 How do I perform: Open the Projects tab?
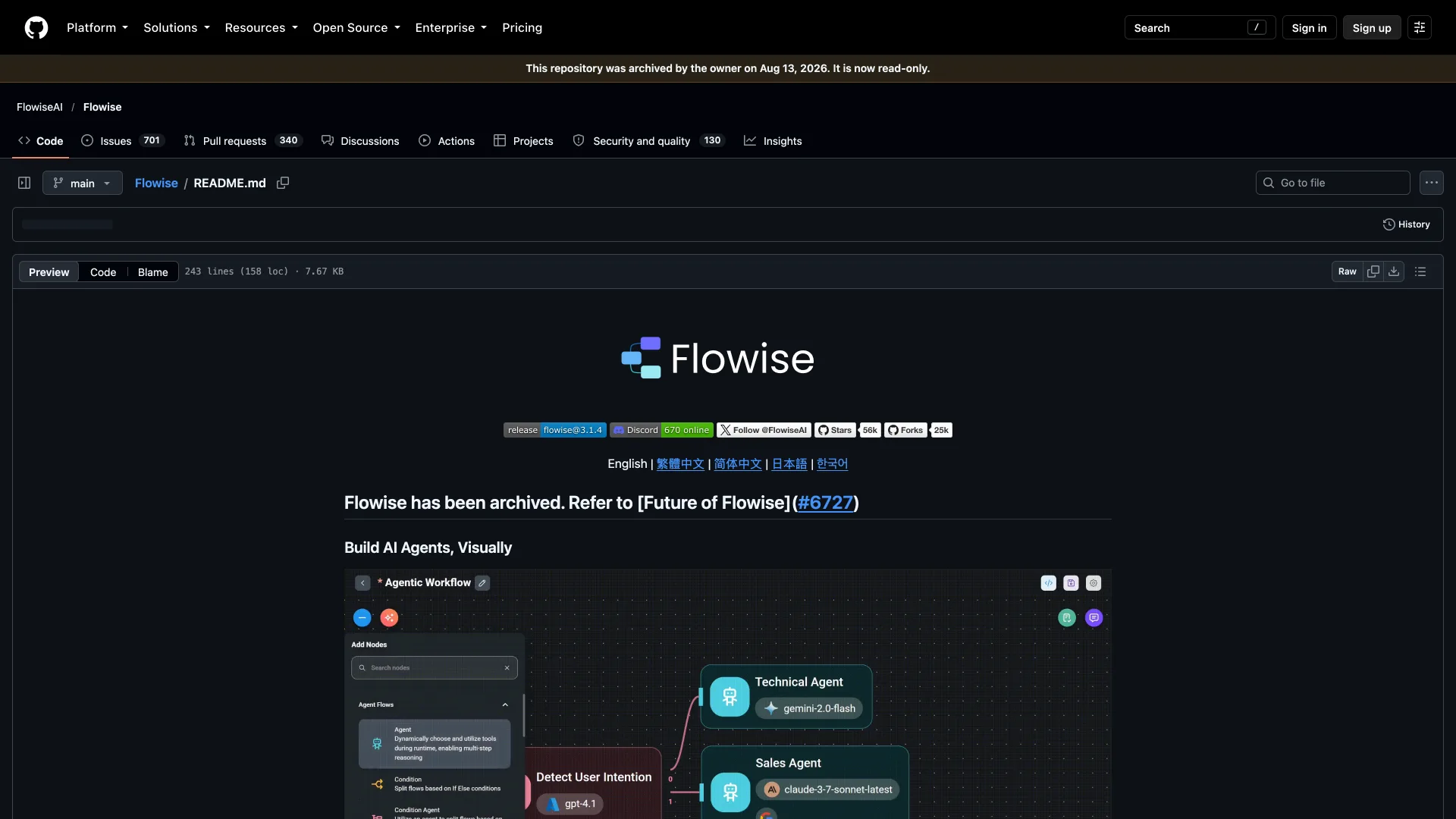523,141
